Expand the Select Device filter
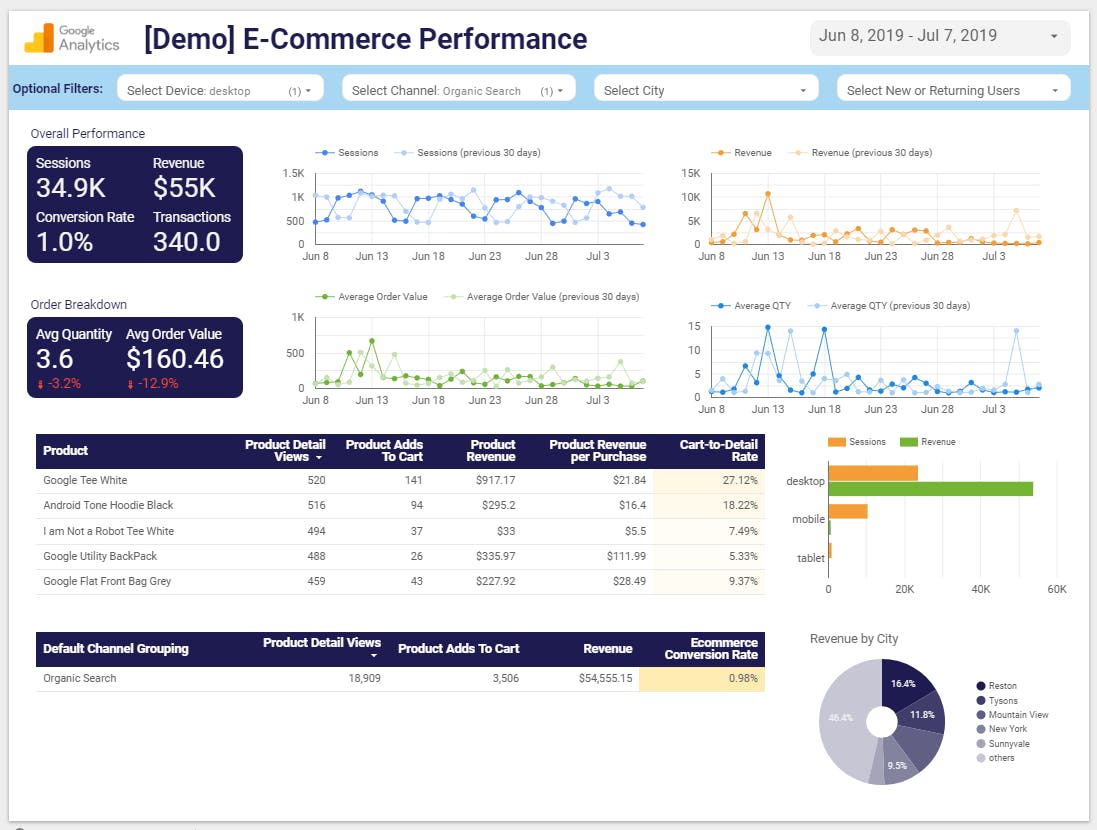Viewport: 1097px width, 830px height. [220, 90]
